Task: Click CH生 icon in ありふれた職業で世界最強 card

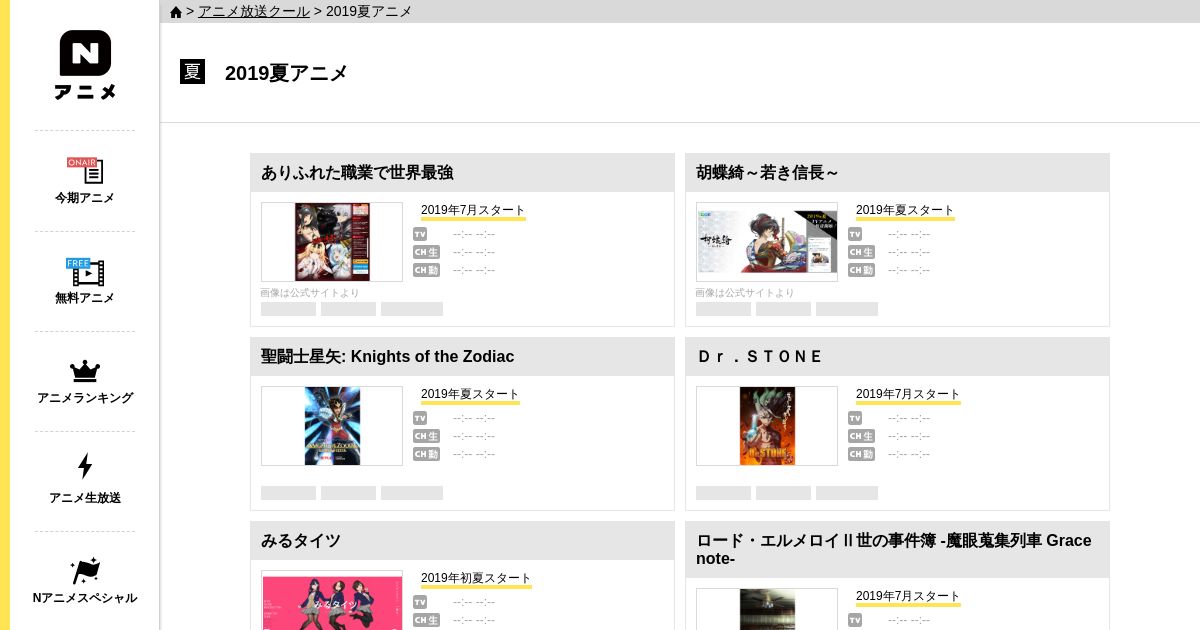Action: [x=426, y=252]
